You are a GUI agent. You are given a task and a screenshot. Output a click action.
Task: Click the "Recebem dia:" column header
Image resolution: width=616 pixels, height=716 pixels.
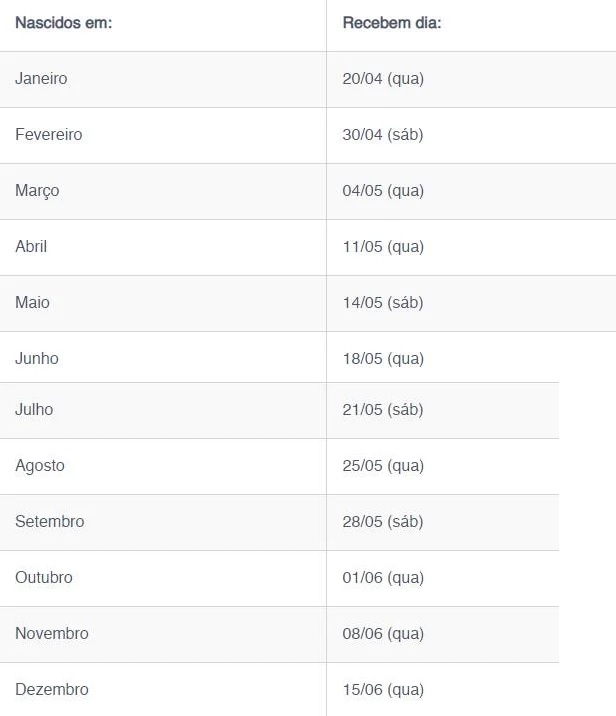click(x=391, y=22)
